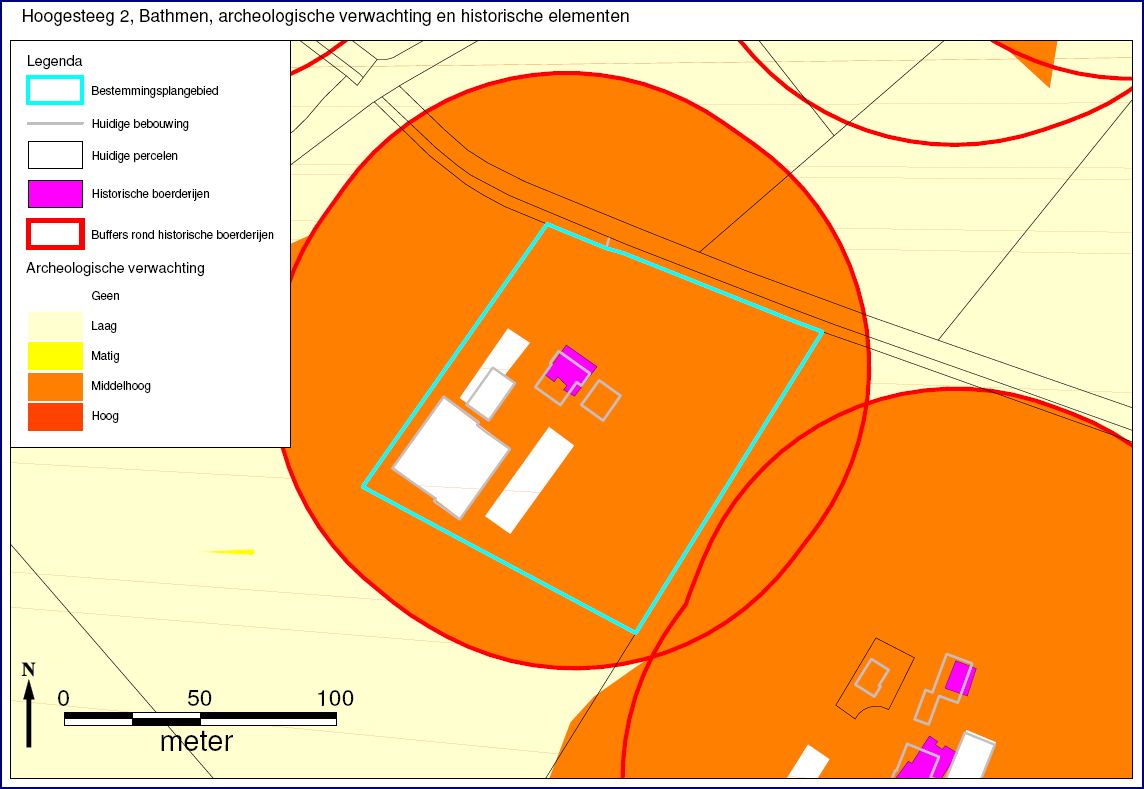Click the cyan Bestemmingsplangebied legend symbol
The width and height of the screenshot is (1144, 789).
(x=55, y=91)
